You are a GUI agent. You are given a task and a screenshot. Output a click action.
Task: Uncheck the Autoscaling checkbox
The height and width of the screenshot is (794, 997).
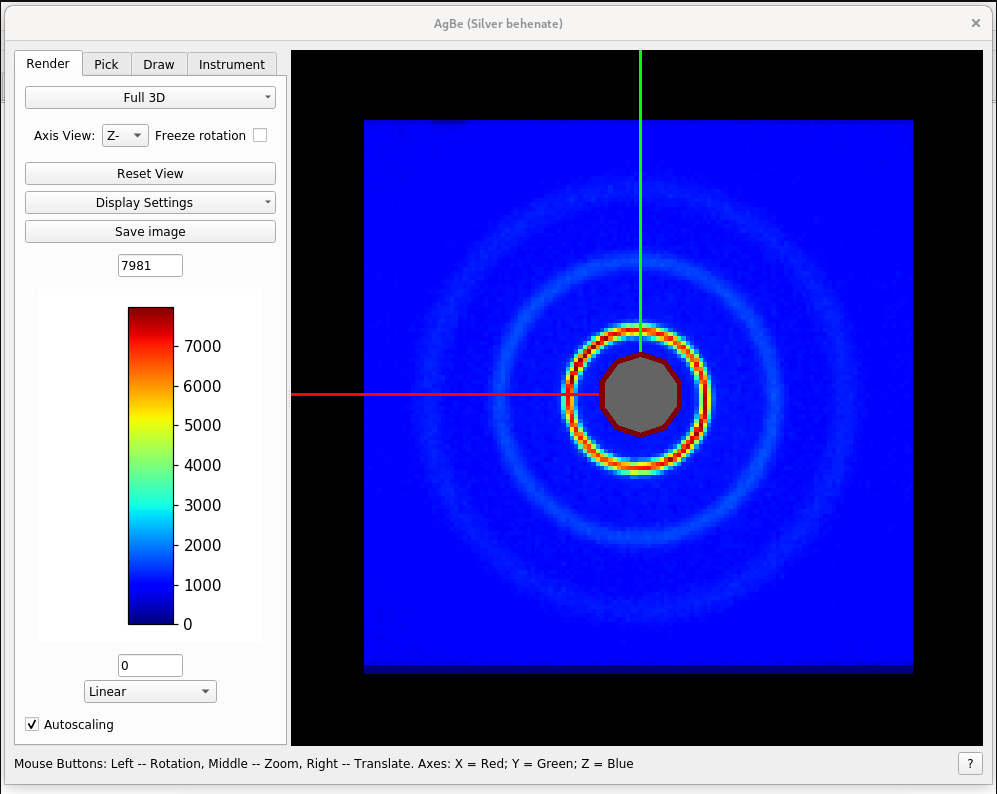[32, 724]
